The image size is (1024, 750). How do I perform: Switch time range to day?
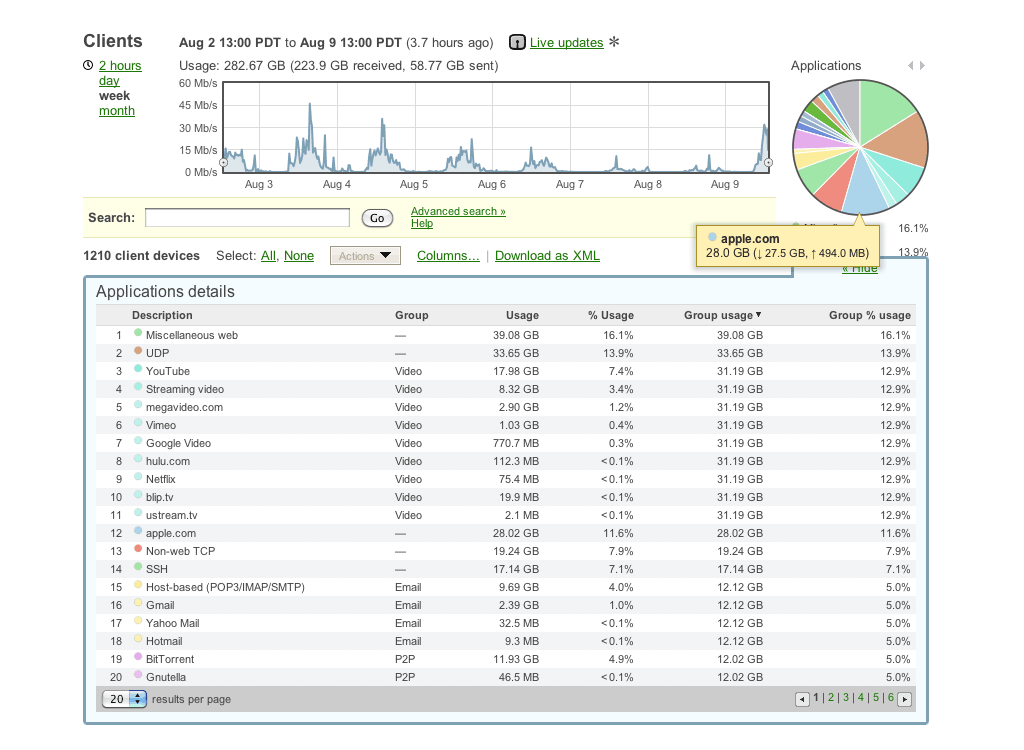pos(109,81)
